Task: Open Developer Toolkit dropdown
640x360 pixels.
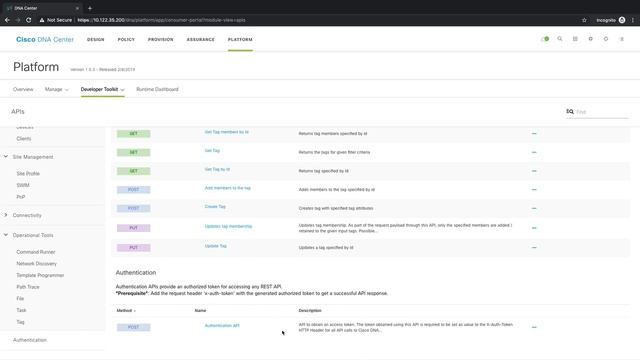Action: click(x=102, y=89)
